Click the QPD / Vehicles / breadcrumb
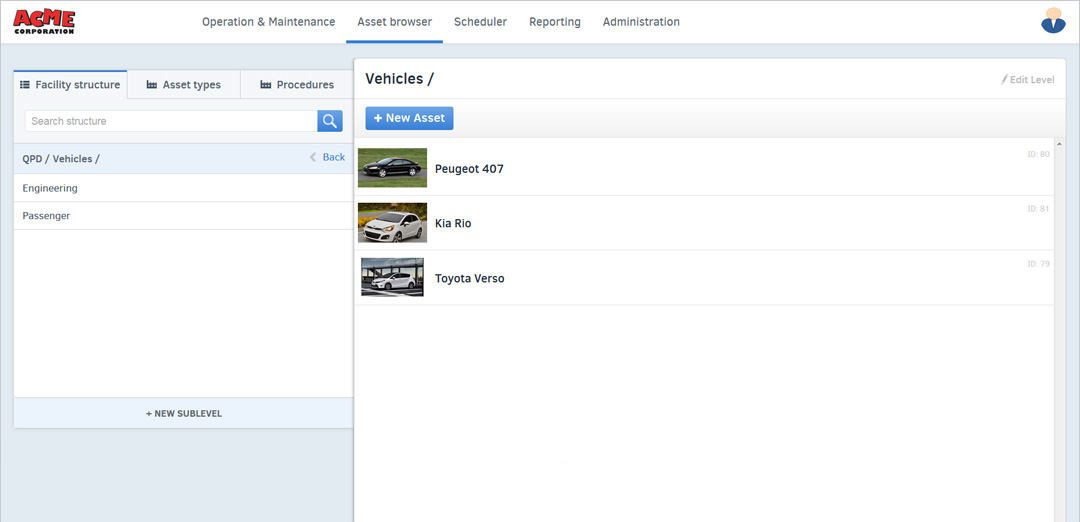This screenshot has width=1080, height=522. [x=61, y=158]
